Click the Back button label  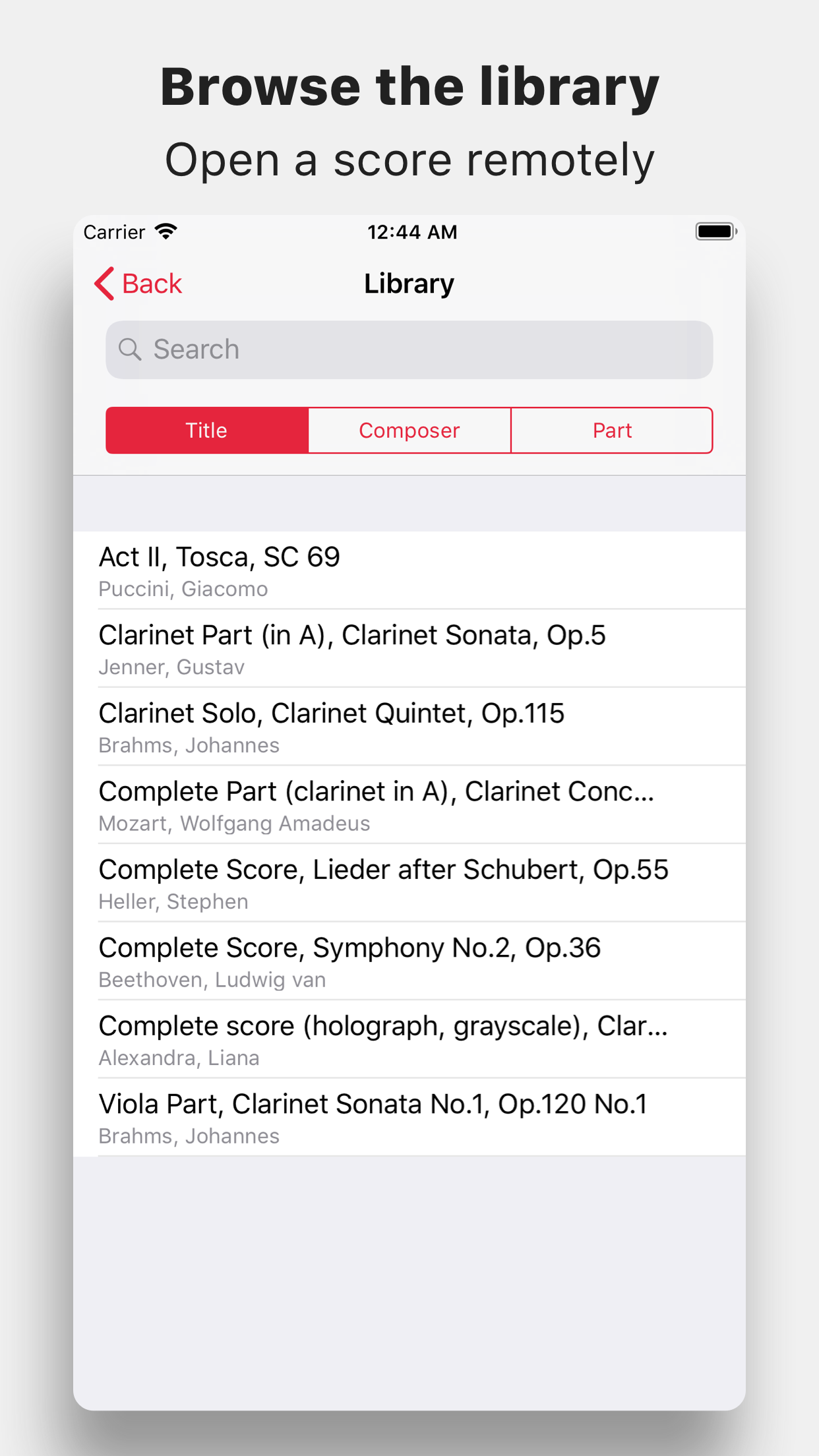[x=152, y=284]
